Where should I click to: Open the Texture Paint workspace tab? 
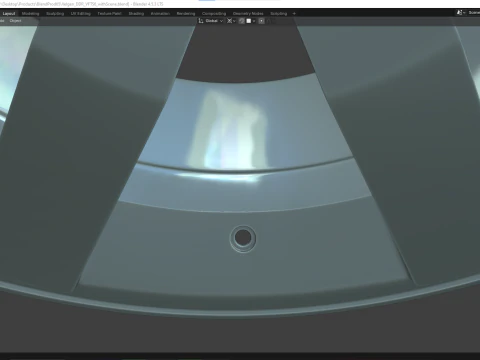(109, 14)
